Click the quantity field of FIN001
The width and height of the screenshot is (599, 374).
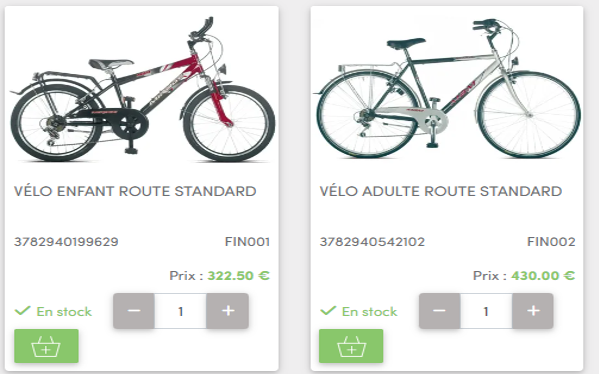coord(180,311)
